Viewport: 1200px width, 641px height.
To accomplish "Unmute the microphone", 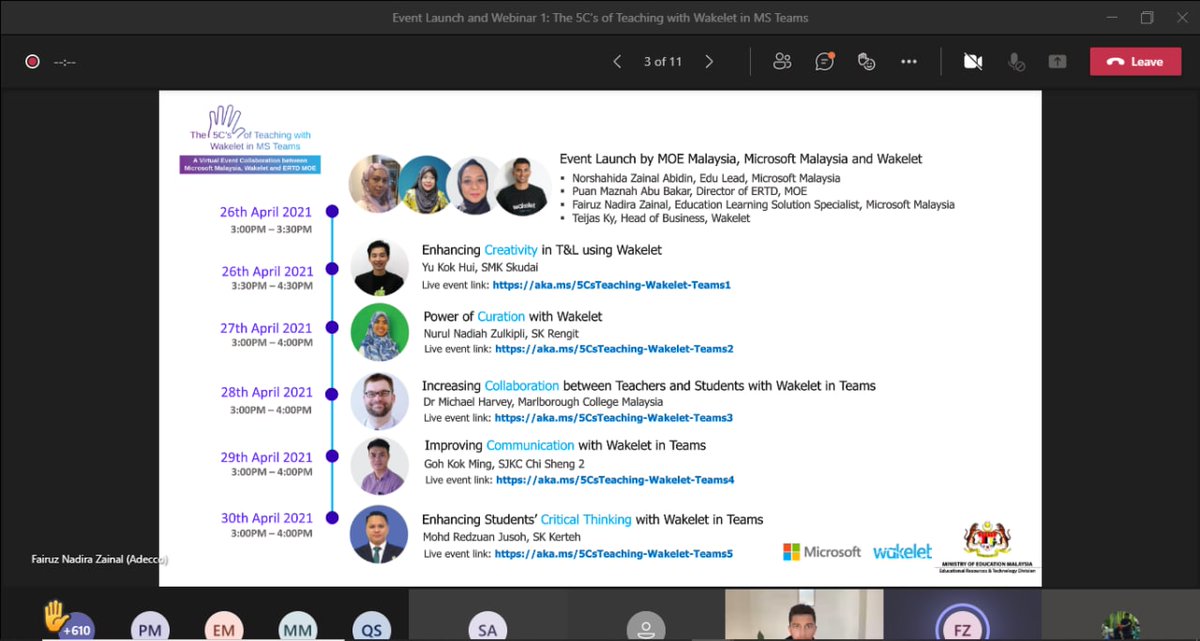I will coord(1016,62).
